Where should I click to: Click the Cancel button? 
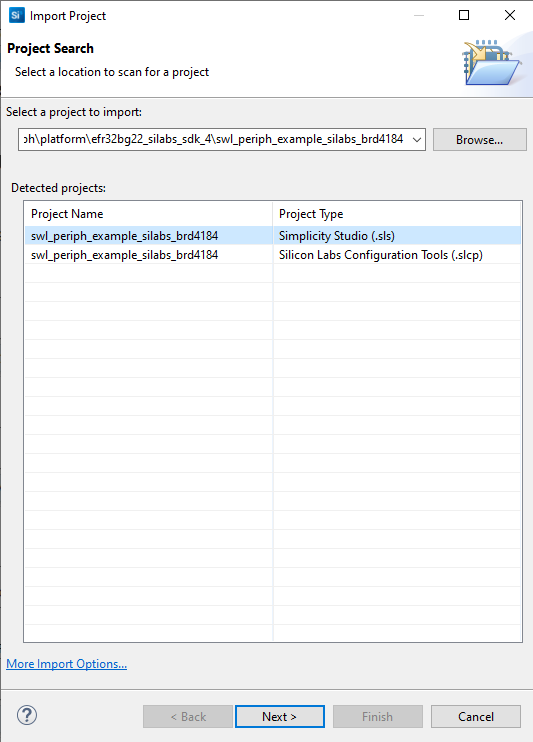(x=476, y=716)
